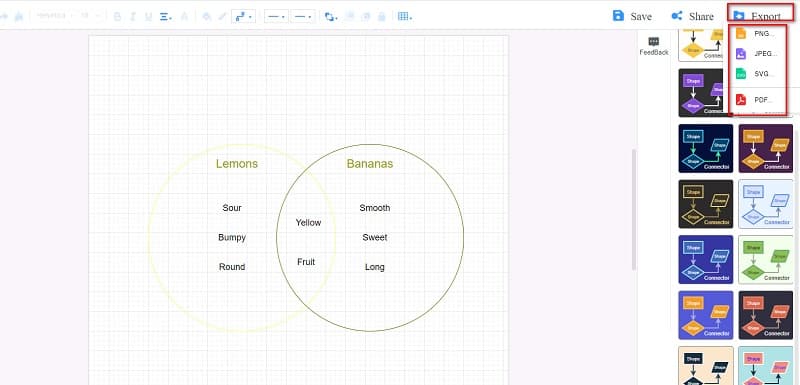Open the text alignment dropdown

[166, 16]
